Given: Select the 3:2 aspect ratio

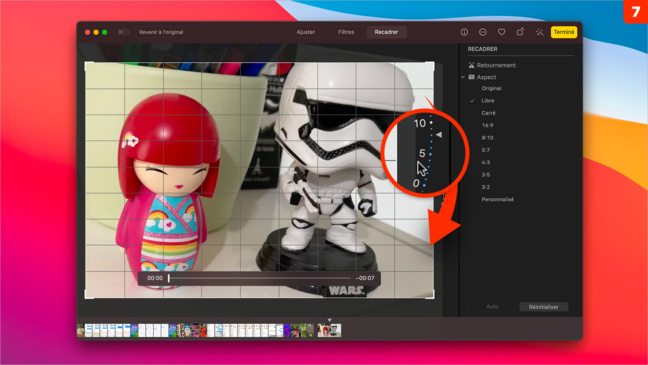Looking at the screenshot, I should (x=486, y=187).
